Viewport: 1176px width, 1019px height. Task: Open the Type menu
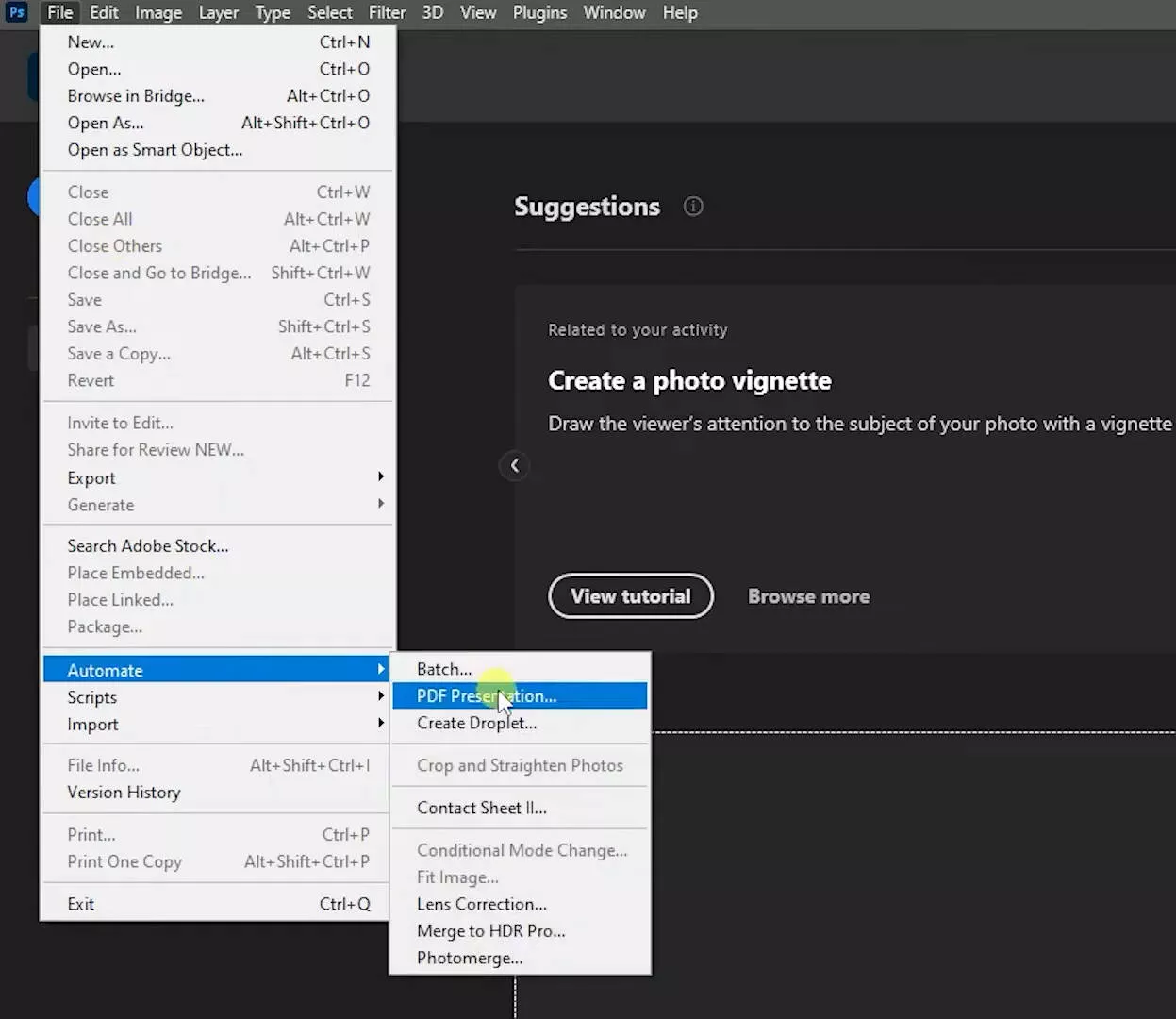(273, 12)
